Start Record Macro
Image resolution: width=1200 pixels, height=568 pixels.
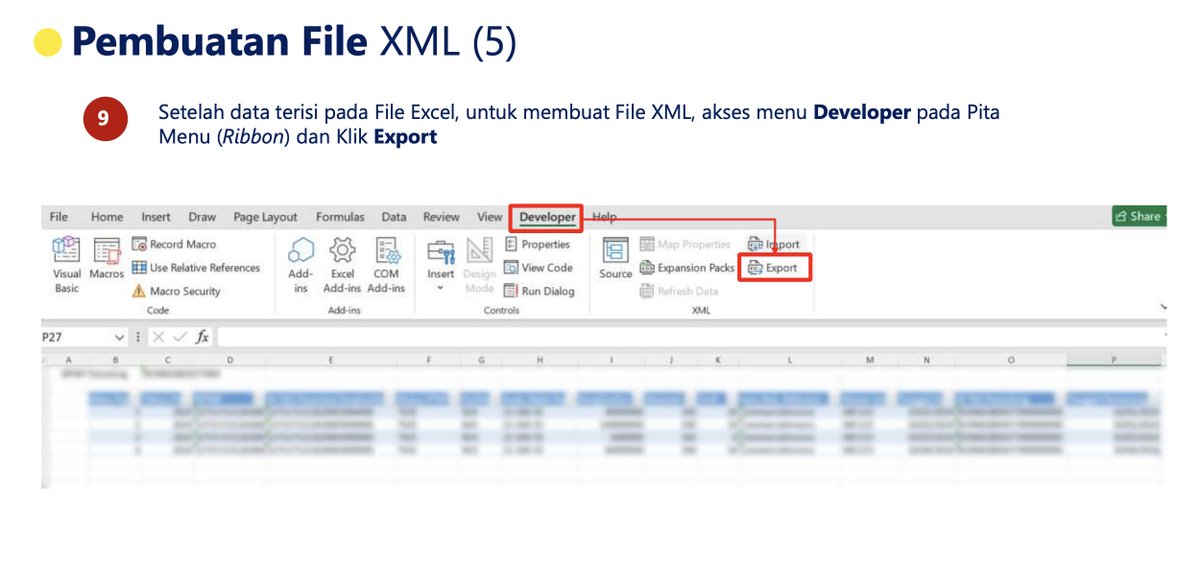point(174,244)
